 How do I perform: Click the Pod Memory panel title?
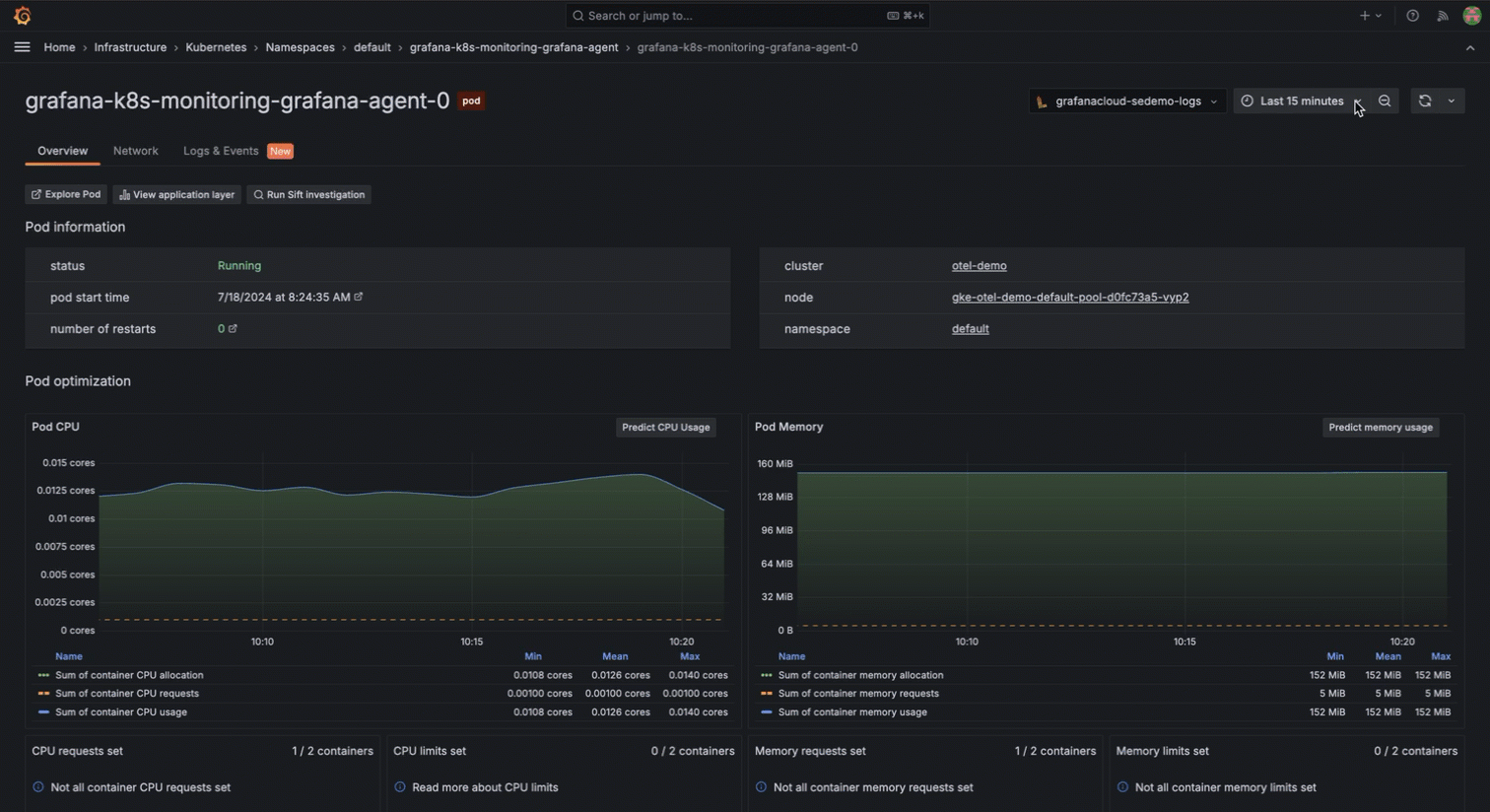tap(788, 427)
